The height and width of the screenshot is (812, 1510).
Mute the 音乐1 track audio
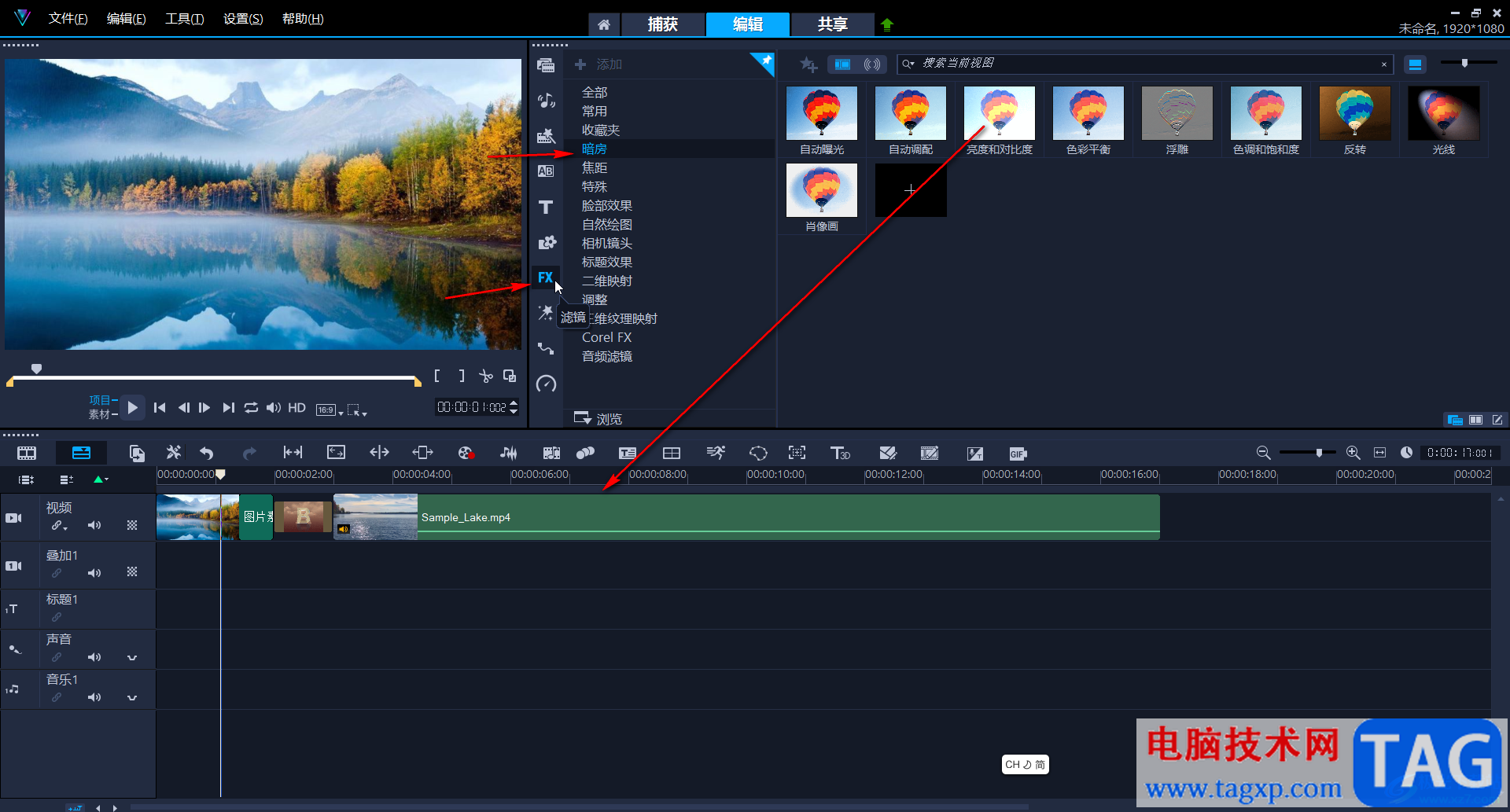[x=94, y=697]
